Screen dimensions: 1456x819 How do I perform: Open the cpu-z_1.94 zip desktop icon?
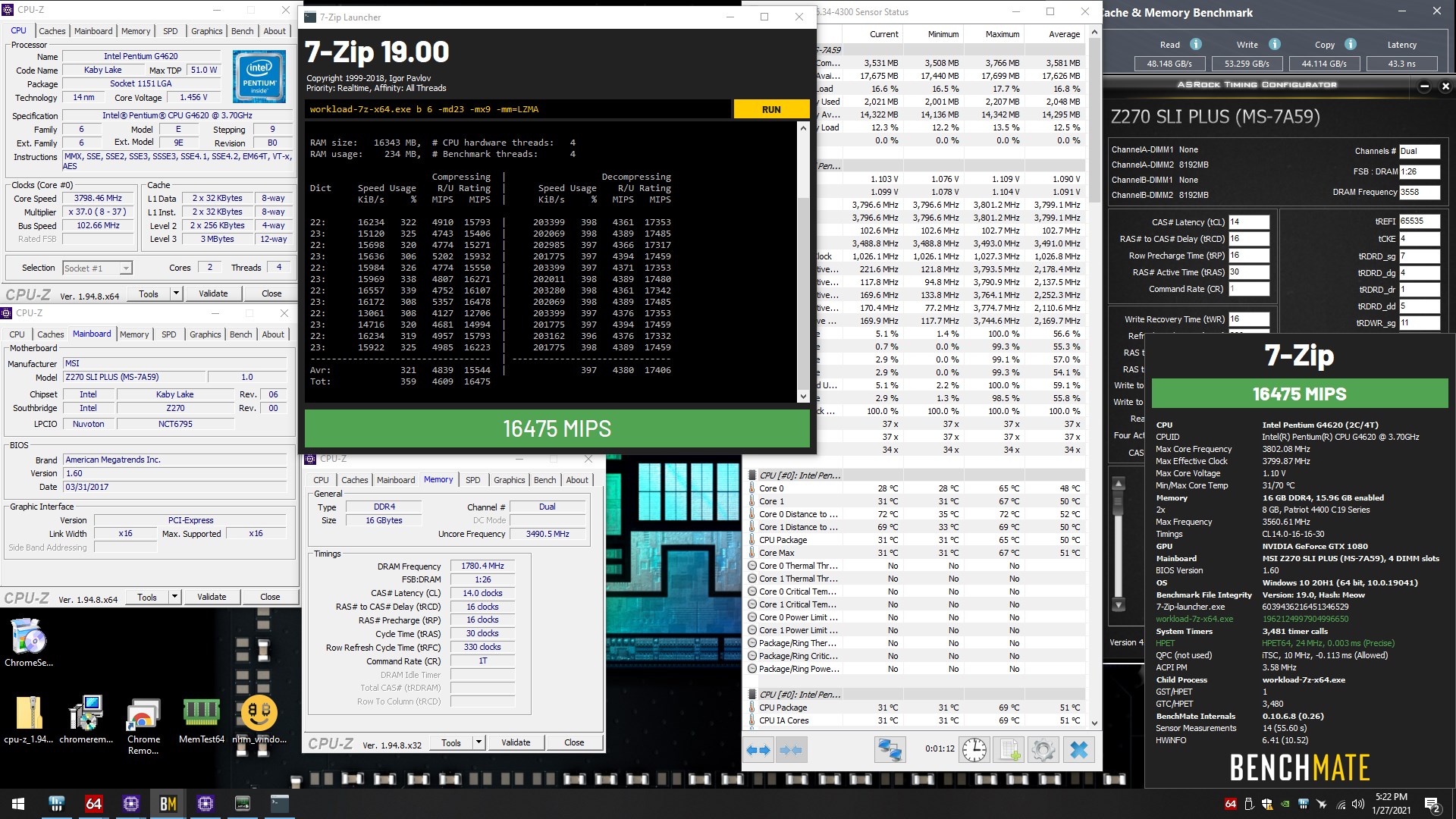pos(29,720)
